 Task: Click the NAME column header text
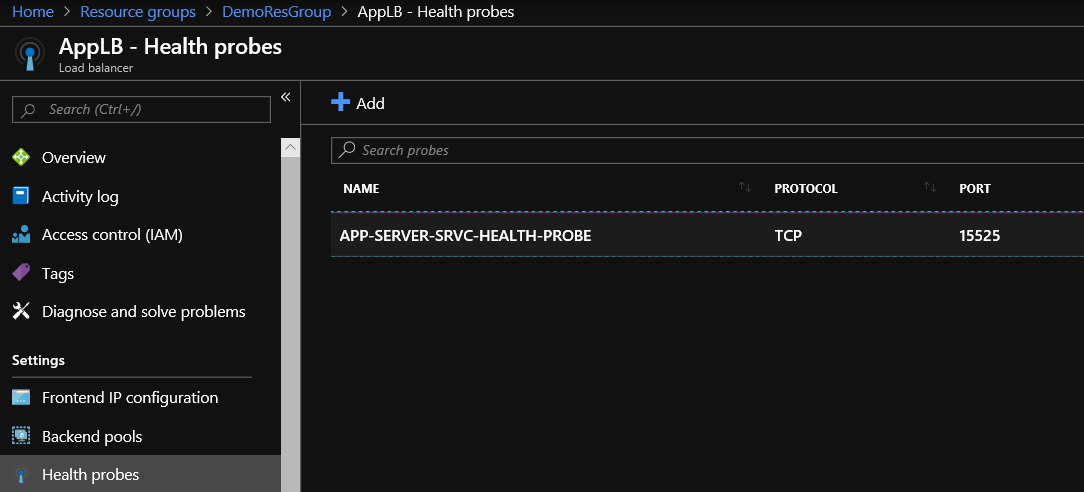361,189
